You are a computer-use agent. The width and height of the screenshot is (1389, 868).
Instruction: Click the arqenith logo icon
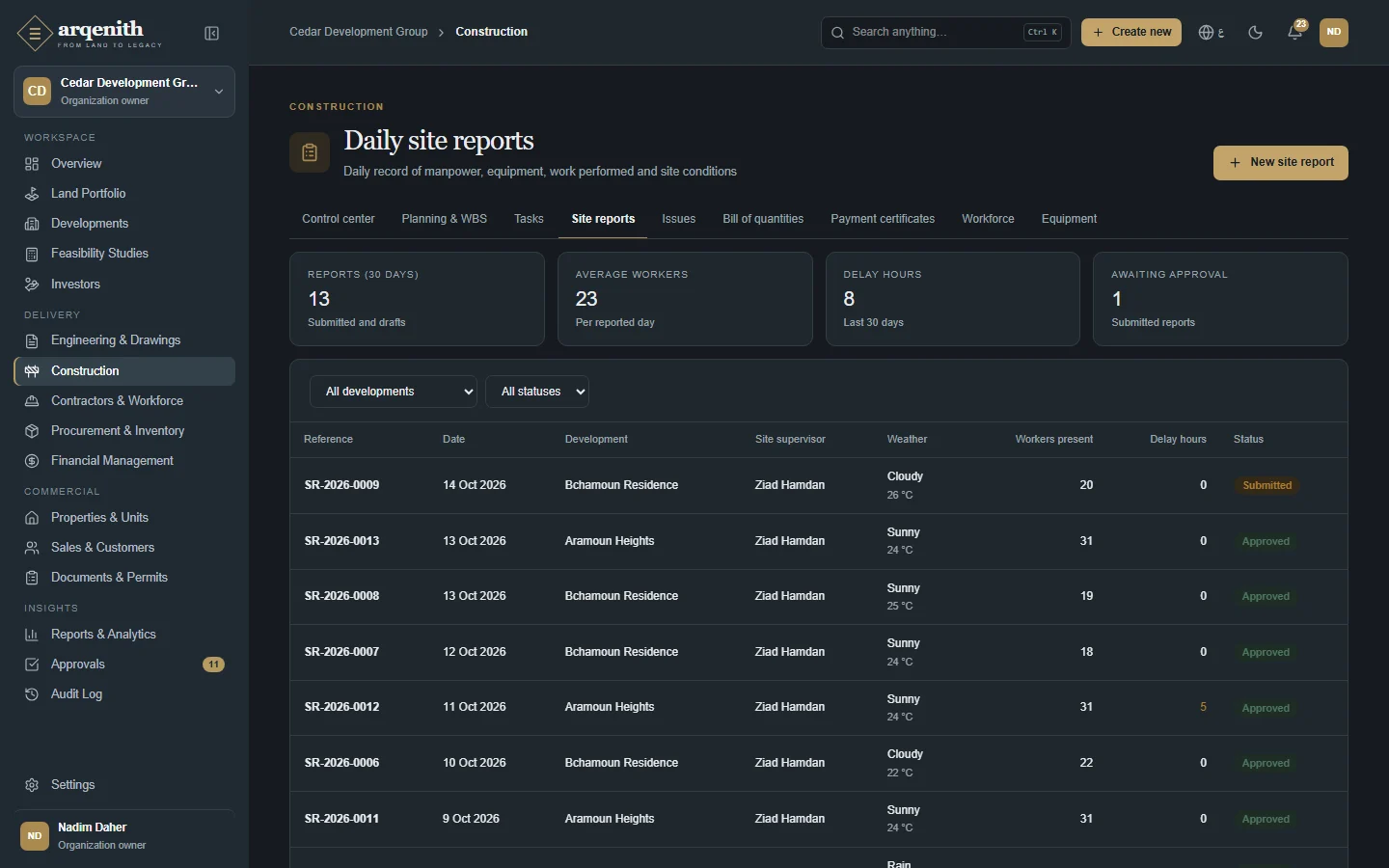click(x=35, y=33)
